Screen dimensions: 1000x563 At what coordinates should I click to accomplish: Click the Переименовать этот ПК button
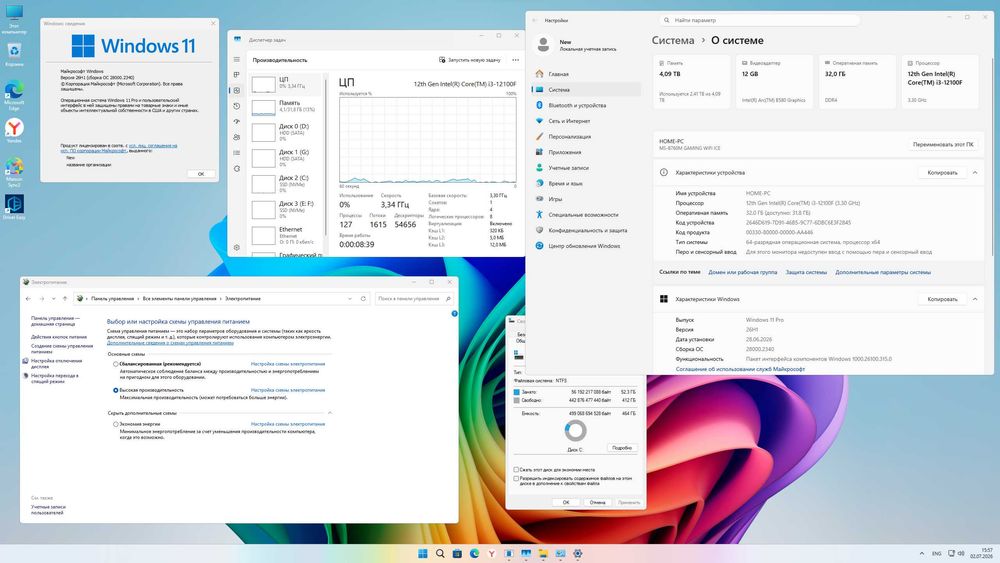943,145
